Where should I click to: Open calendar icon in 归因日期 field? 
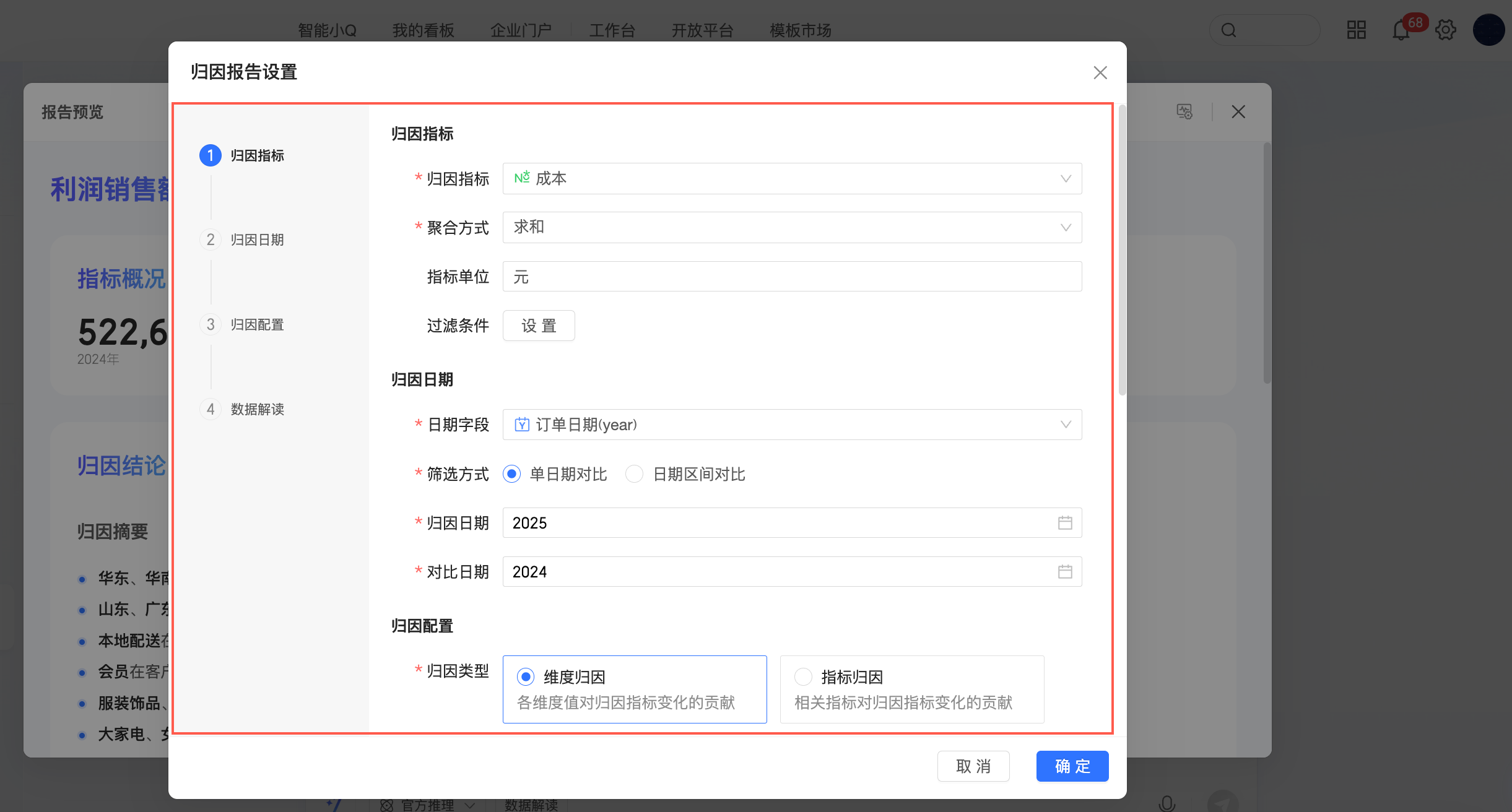[1065, 523]
